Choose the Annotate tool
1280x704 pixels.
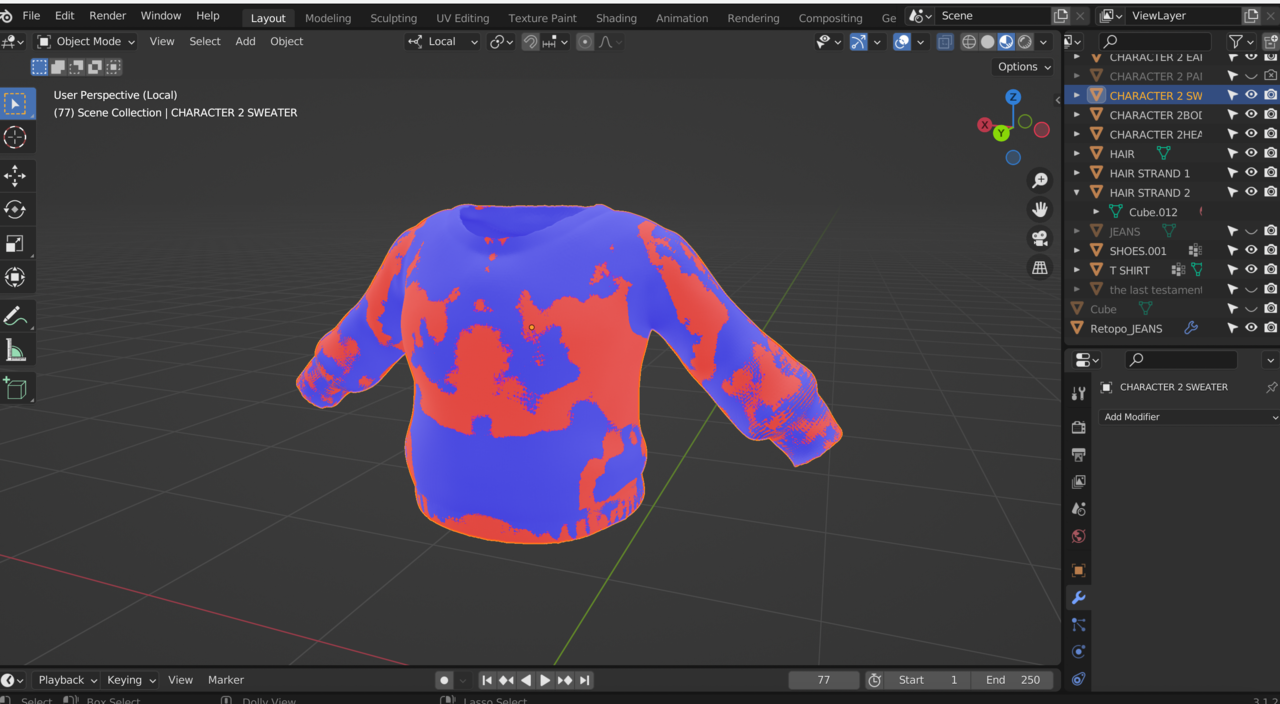[x=16, y=317]
